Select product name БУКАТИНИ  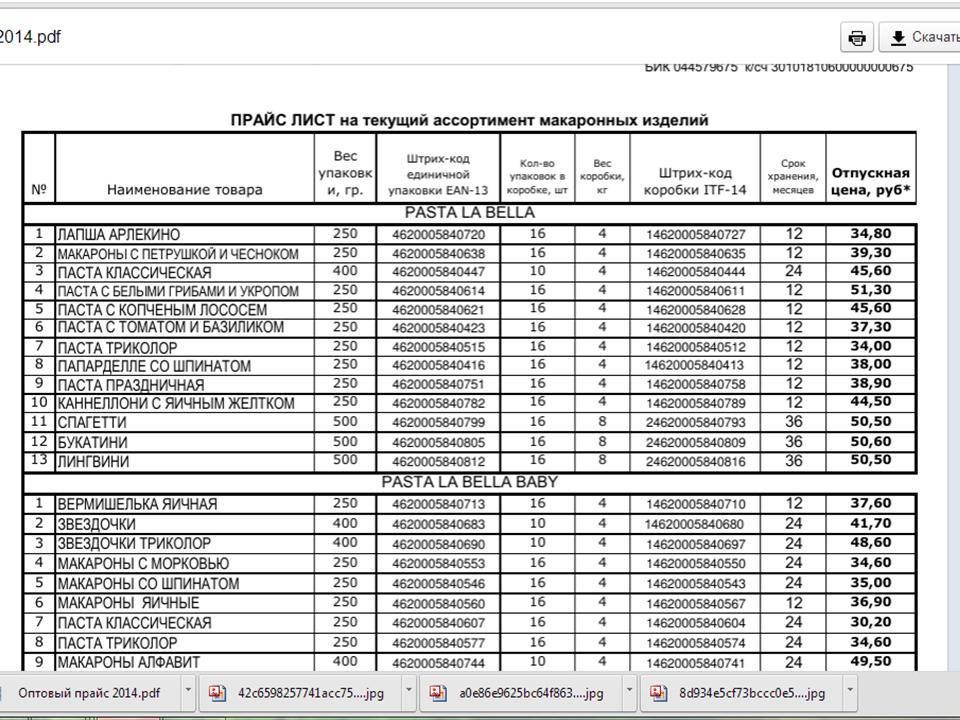pos(92,442)
